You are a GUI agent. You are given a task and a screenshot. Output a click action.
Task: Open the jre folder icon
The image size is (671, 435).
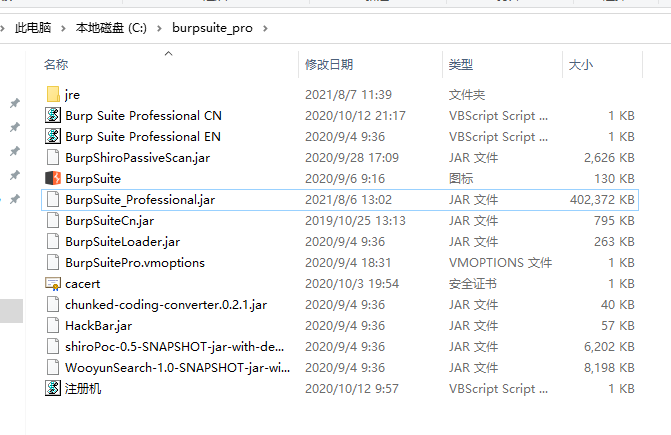(x=53, y=95)
